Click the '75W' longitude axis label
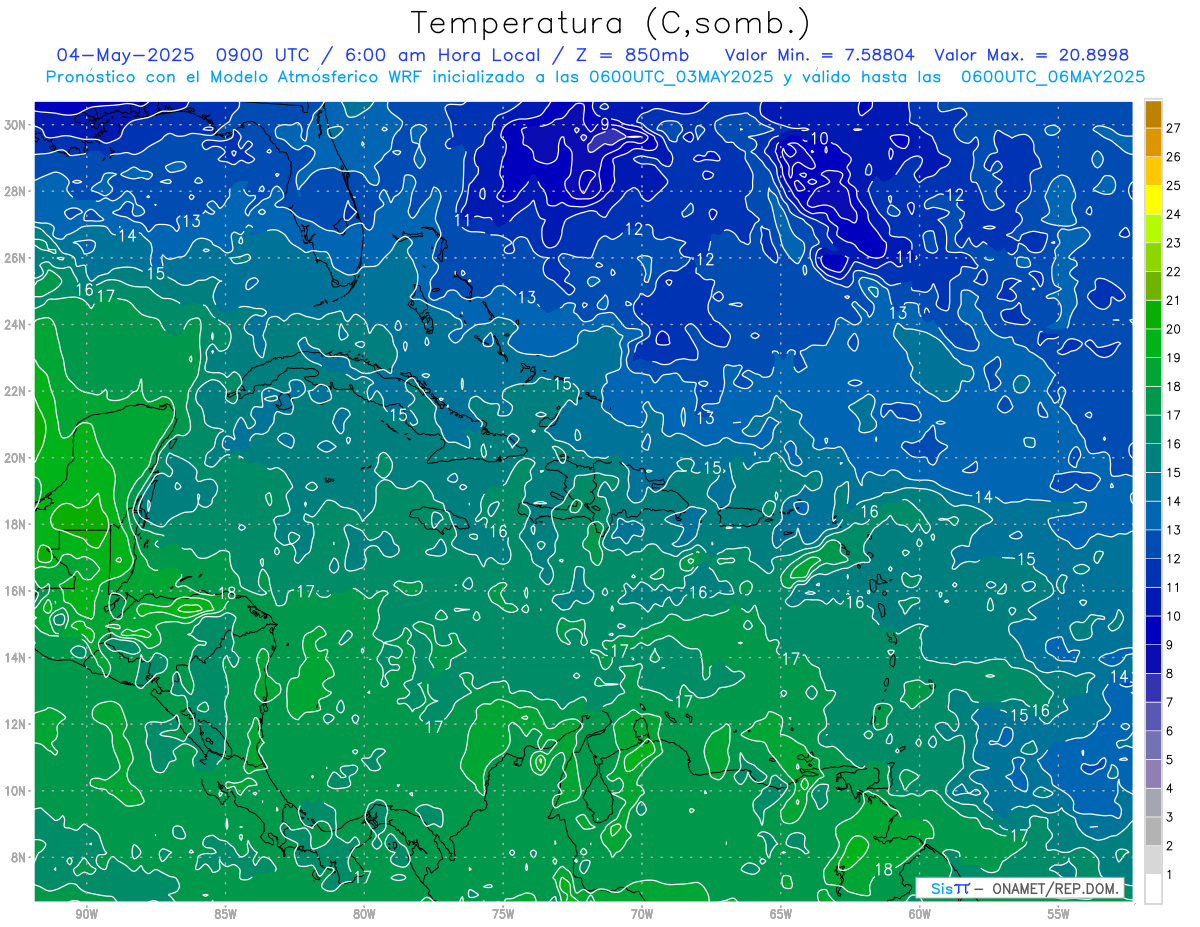Viewport: 1200px width, 927px height. pos(503,914)
